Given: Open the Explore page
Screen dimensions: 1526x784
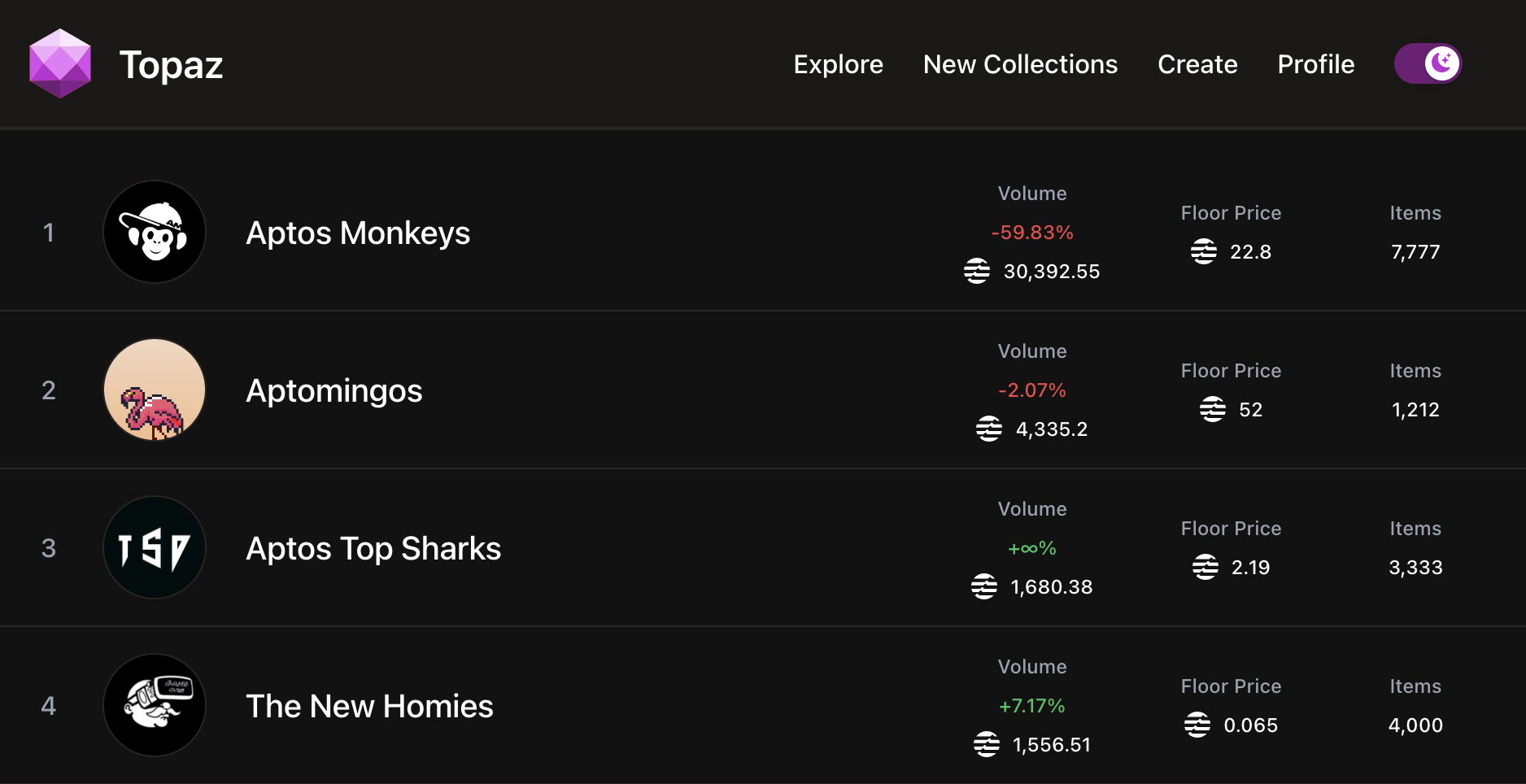Looking at the screenshot, I should pos(838,64).
